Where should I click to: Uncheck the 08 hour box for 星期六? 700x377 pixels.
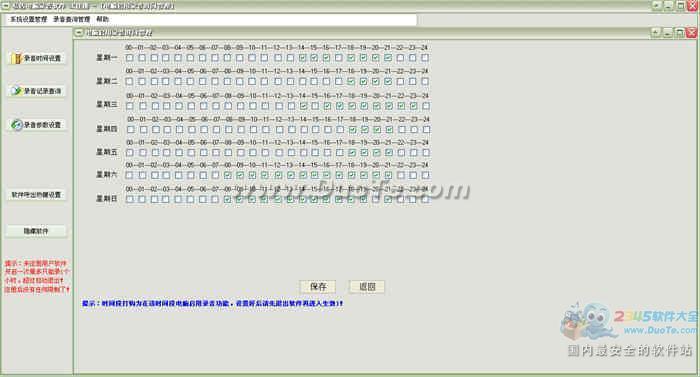(x=228, y=176)
